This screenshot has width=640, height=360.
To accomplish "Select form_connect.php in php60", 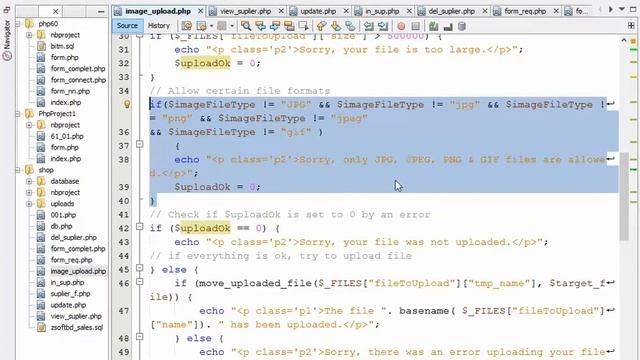I will click(x=78, y=80).
